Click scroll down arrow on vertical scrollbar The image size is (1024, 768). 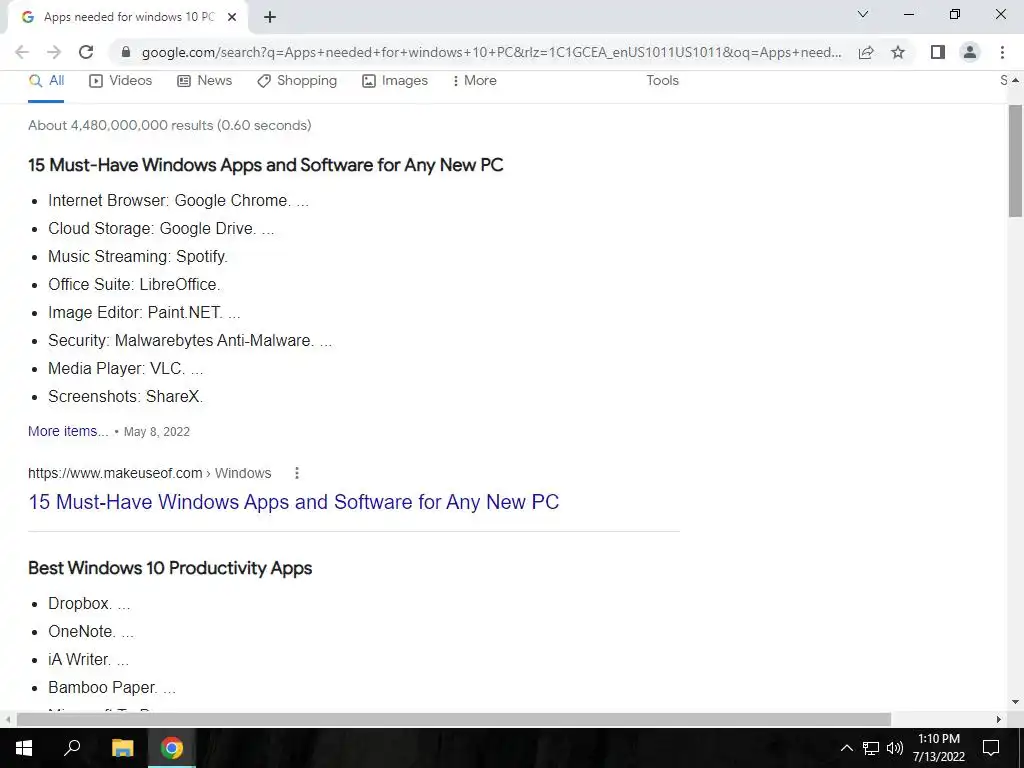pyautogui.click(x=1015, y=703)
